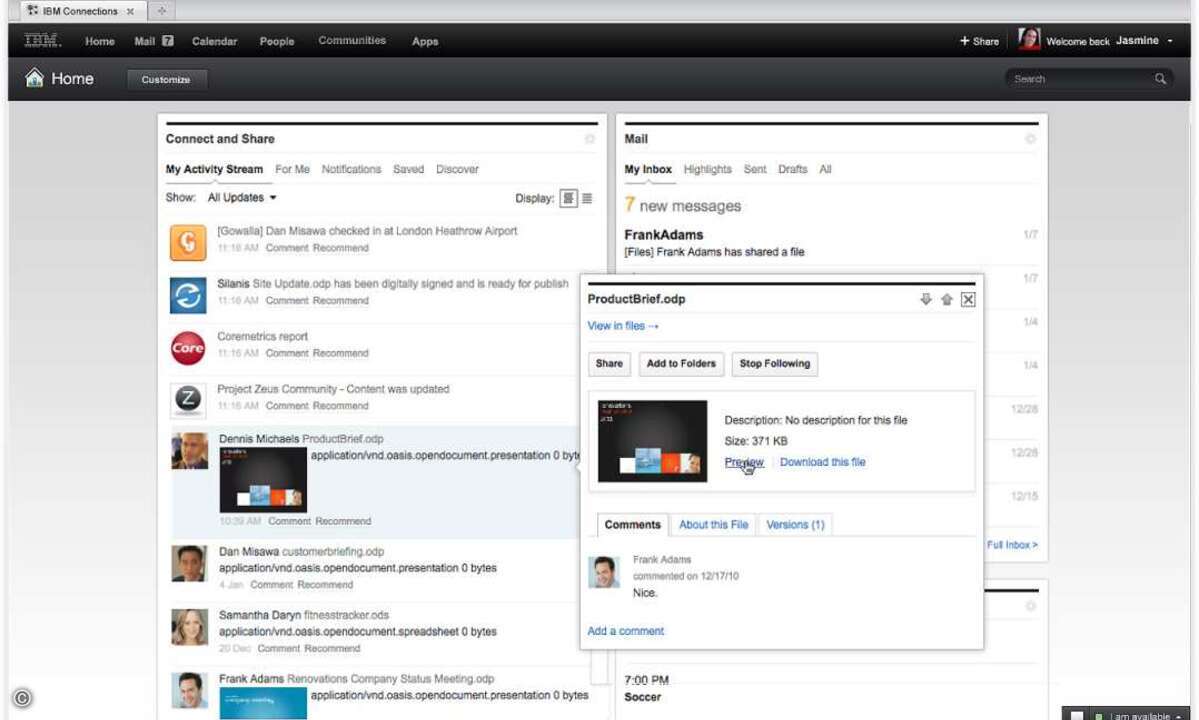Click Frank Adams' avatar in the comments

[603, 572]
